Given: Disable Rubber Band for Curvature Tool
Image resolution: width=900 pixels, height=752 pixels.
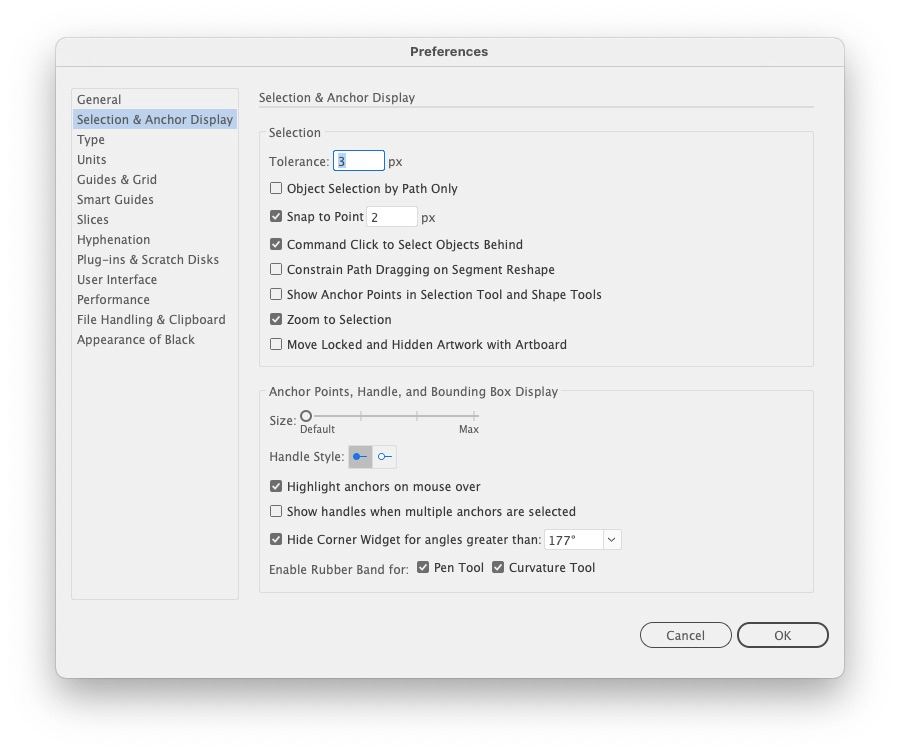Looking at the screenshot, I should coord(498,568).
